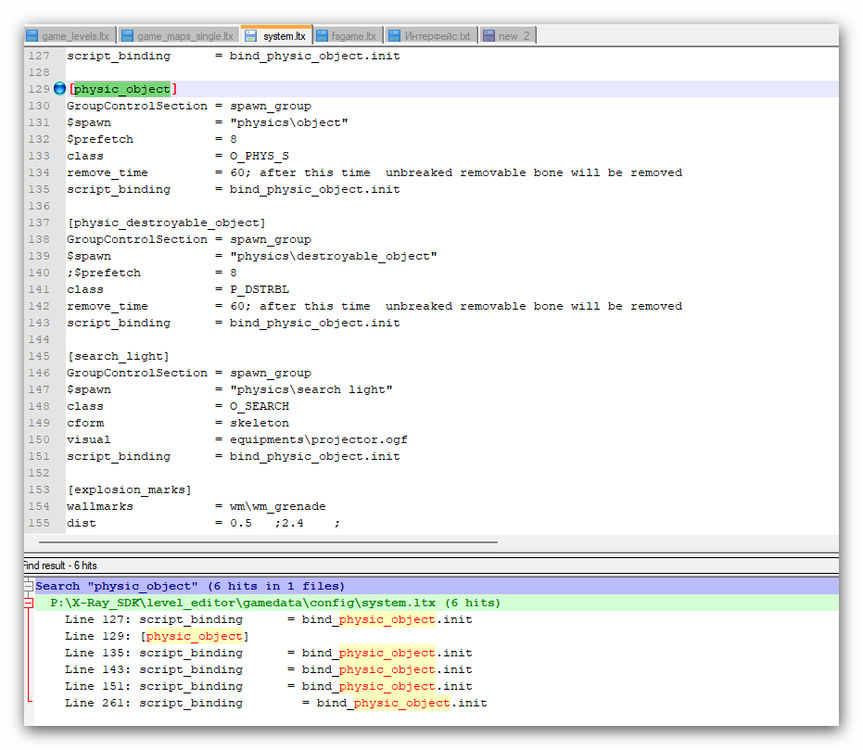Viewport: 863px width, 750px height.
Task: Click the disk icon on the fsgame.ltx tab
Action: [322, 36]
